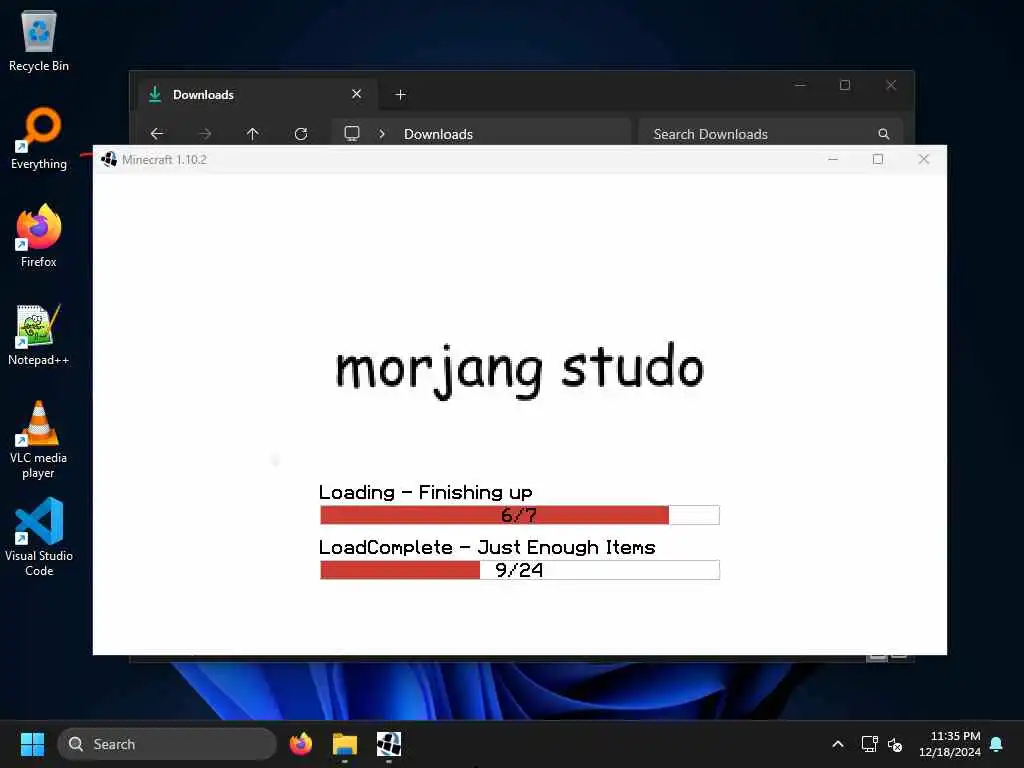Click the Loading Finishing up 6/7 progress bar
Viewport: 1024px width, 768px height.
click(x=520, y=515)
